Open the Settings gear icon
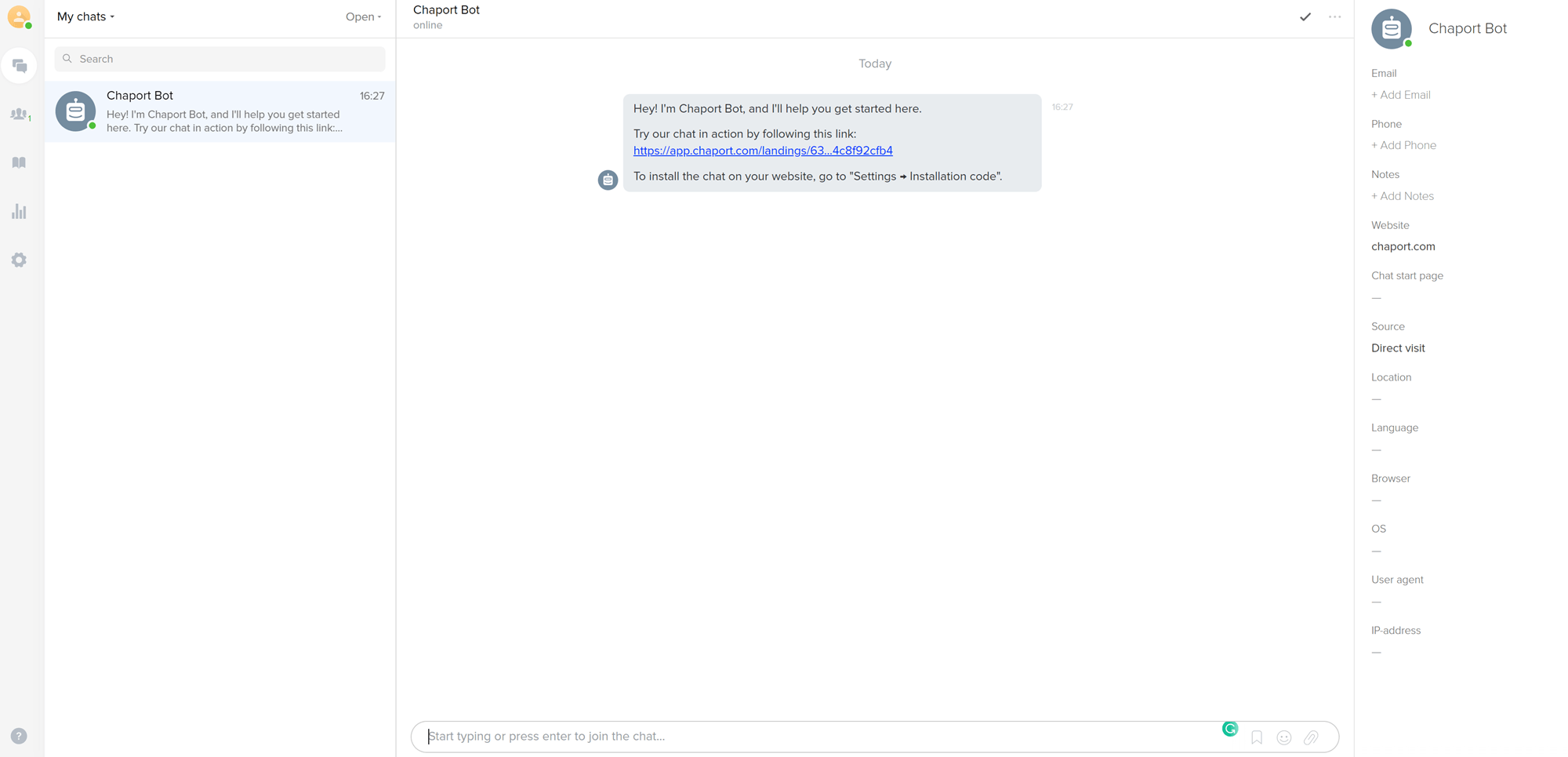Screen dimensions: 1568x757 click(x=20, y=260)
